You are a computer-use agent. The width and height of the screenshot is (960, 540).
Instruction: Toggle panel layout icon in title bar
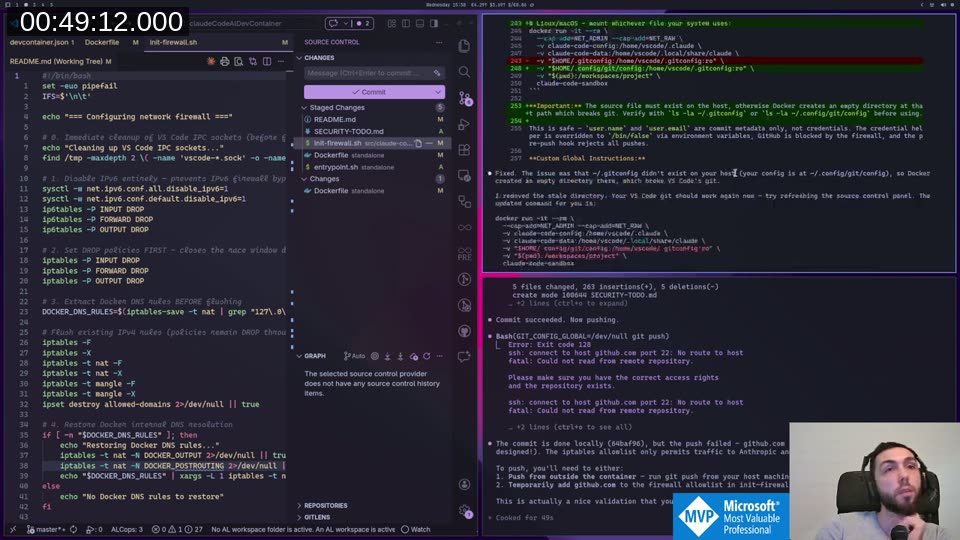pos(420,23)
